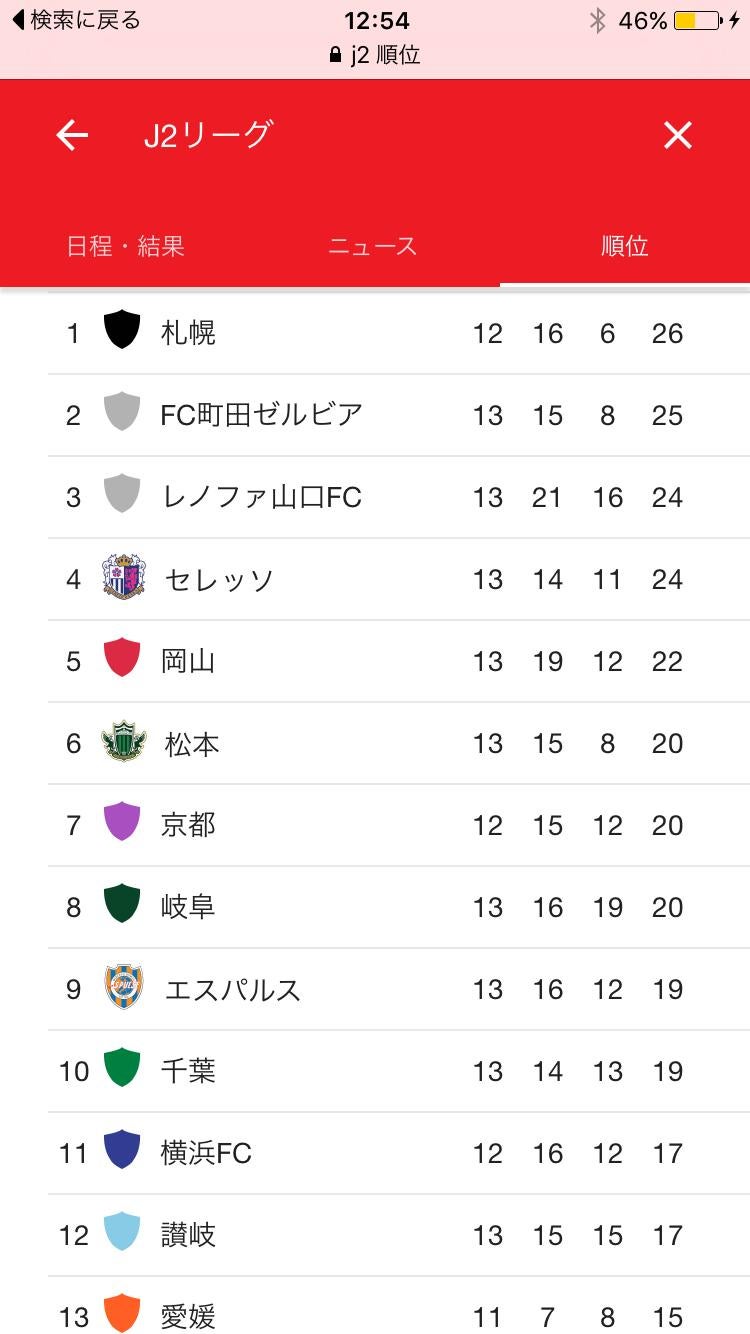Viewport: 750px width, 1334px height.
Task: Tap 検索に戻る to return to search
Action: (x=75, y=20)
